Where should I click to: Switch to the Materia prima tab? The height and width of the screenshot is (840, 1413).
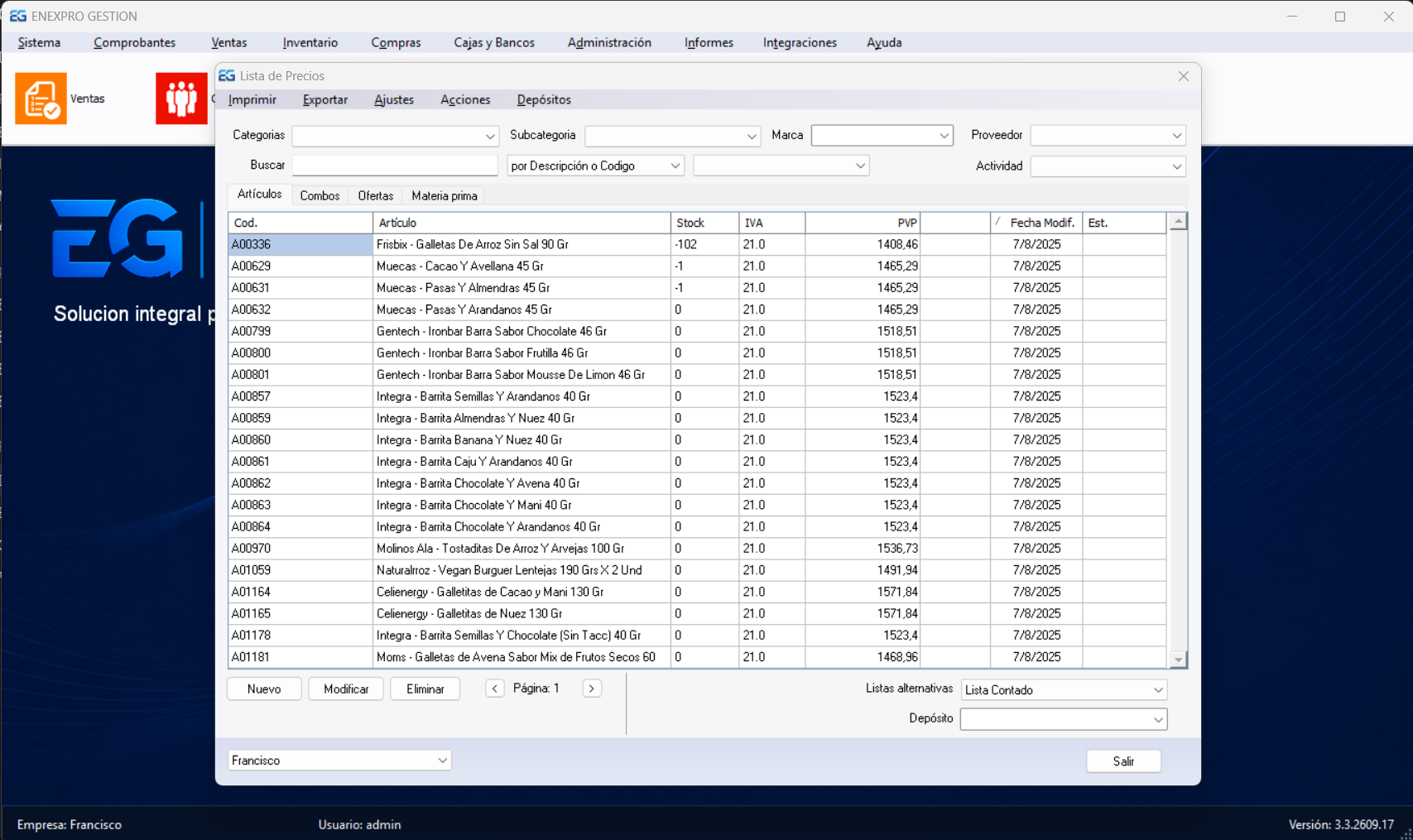pyautogui.click(x=445, y=196)
